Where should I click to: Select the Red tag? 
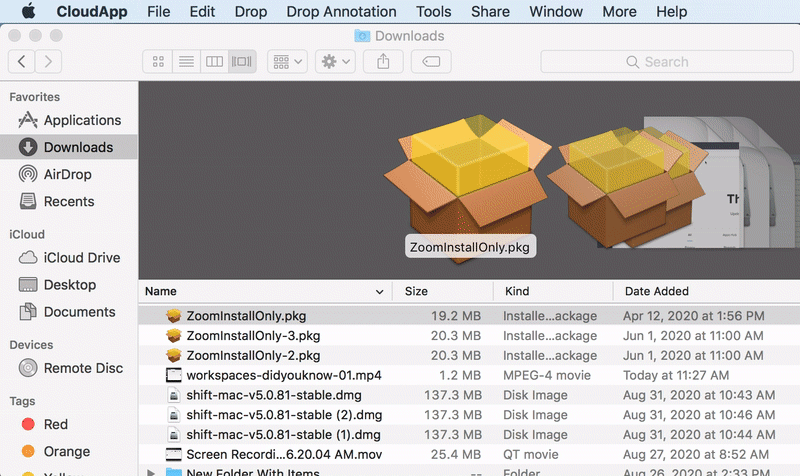(x=69, y=424)
